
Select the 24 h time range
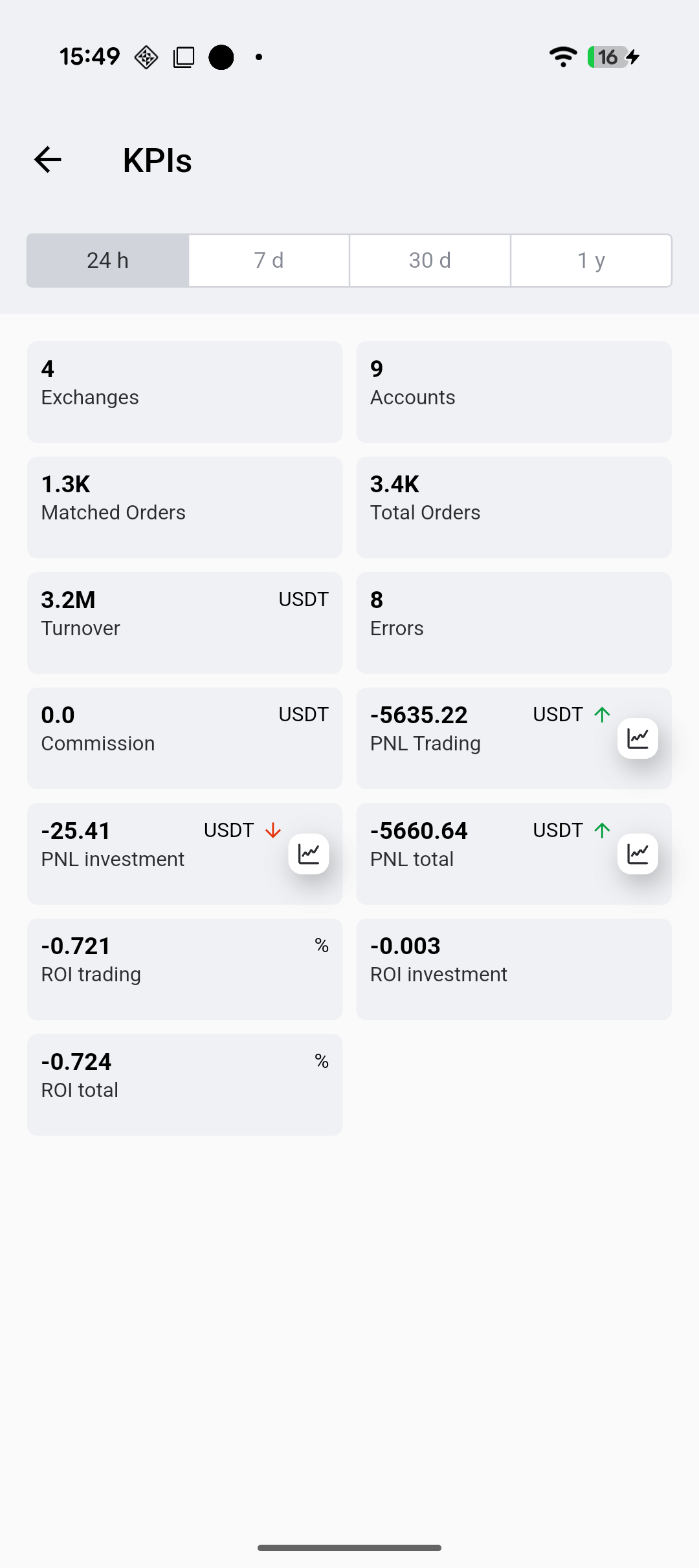[108, 261]
